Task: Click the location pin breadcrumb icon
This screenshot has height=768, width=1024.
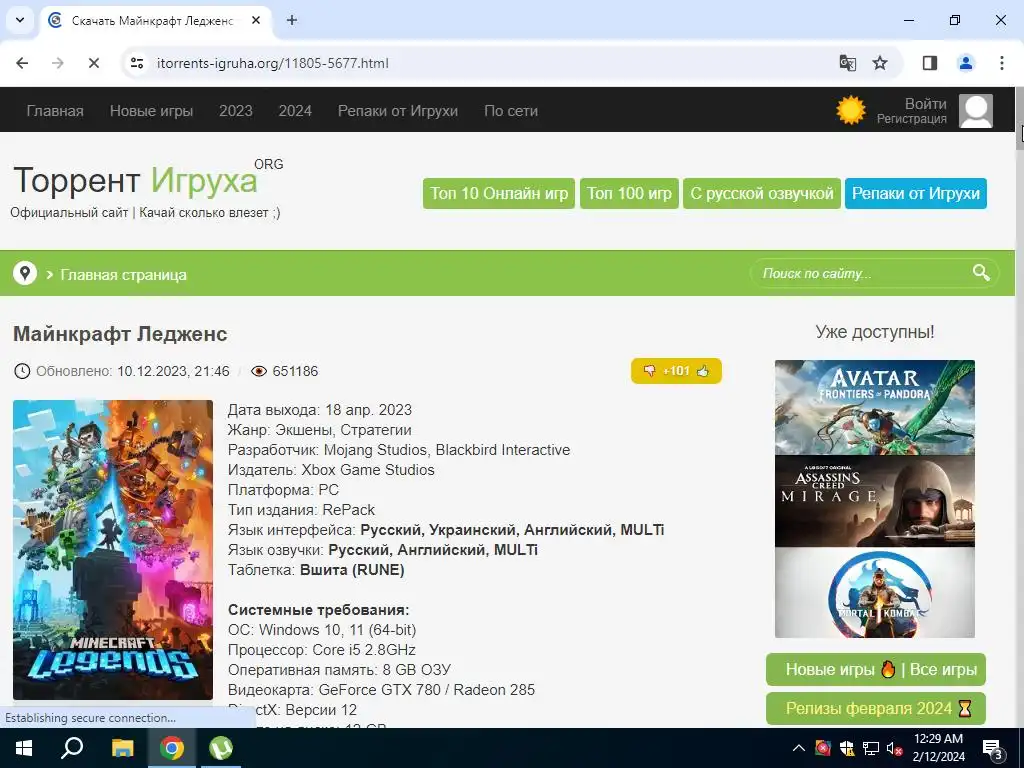Action: tap(25, 273)
